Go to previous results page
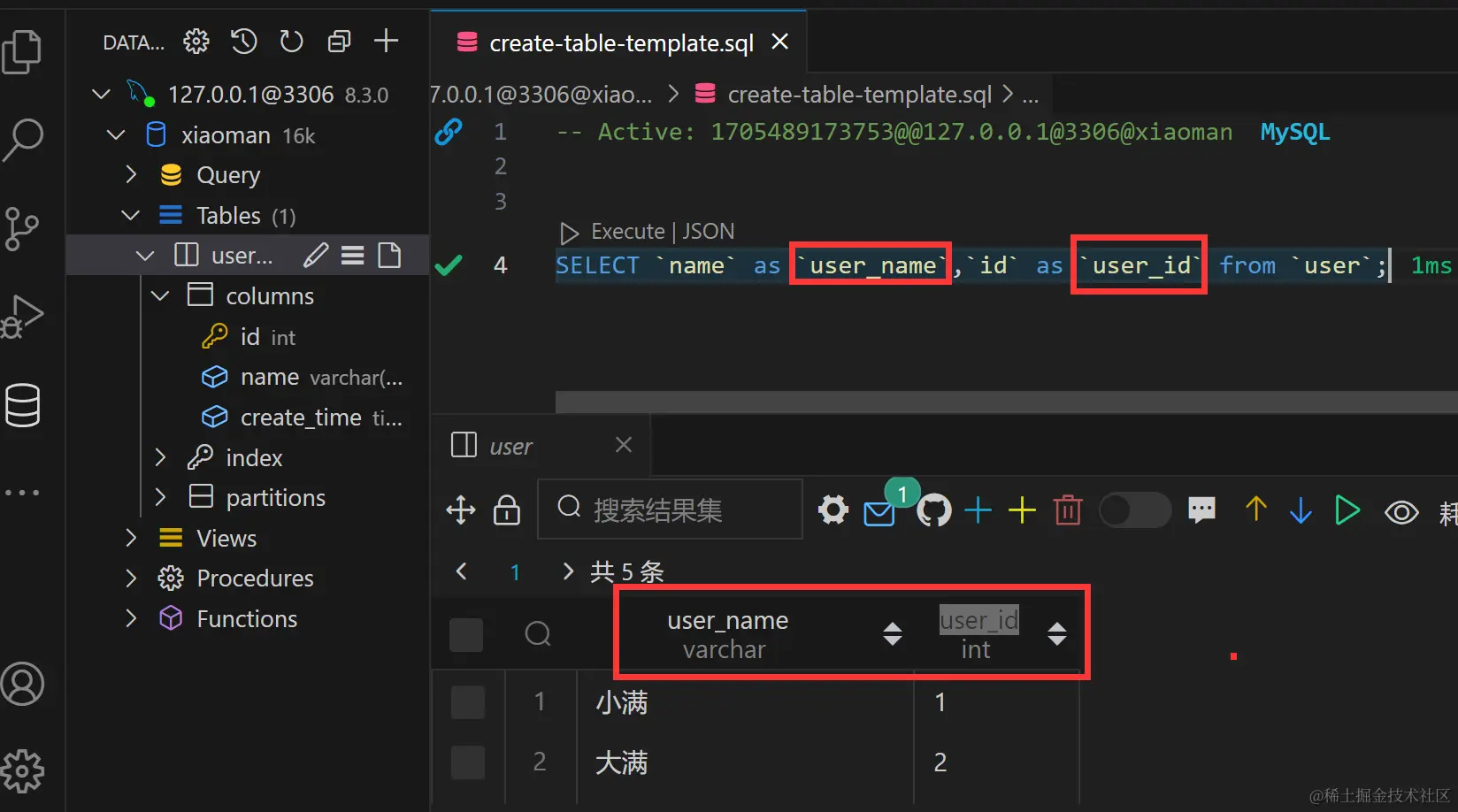 461,571
